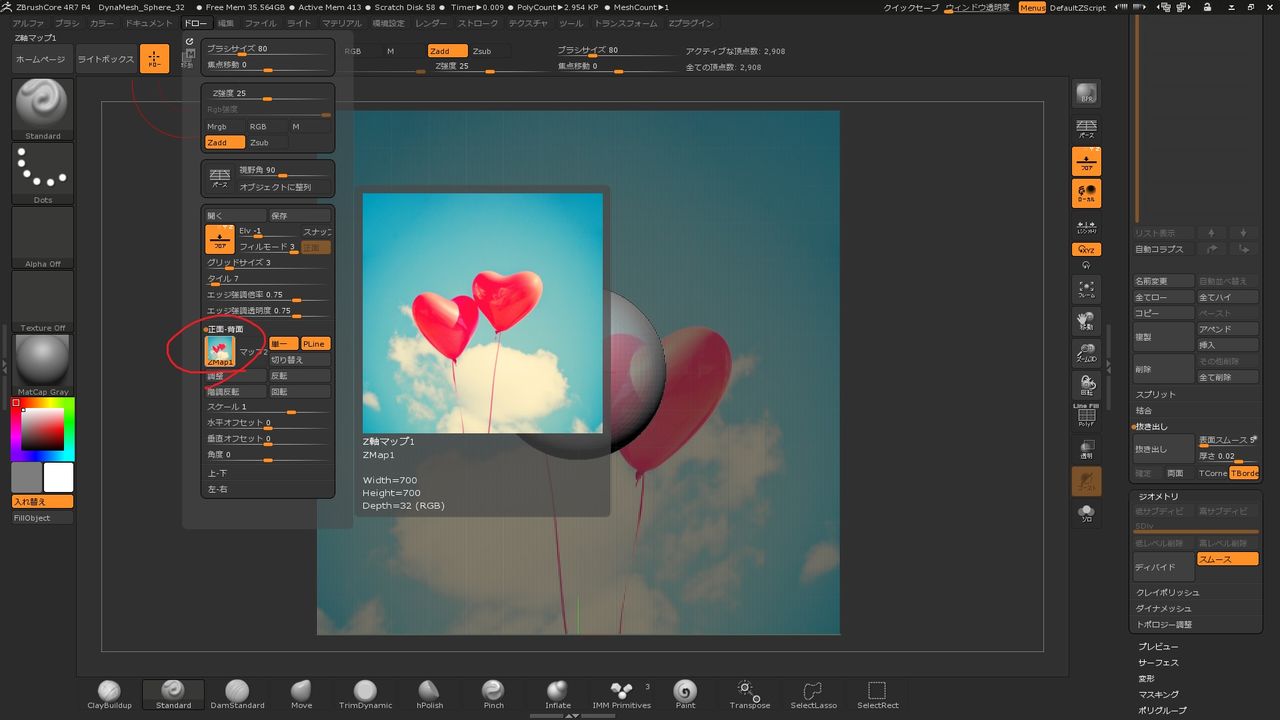Choose the ClayBuildup brush
The image size is (1280, 720).
click(109, 695)
